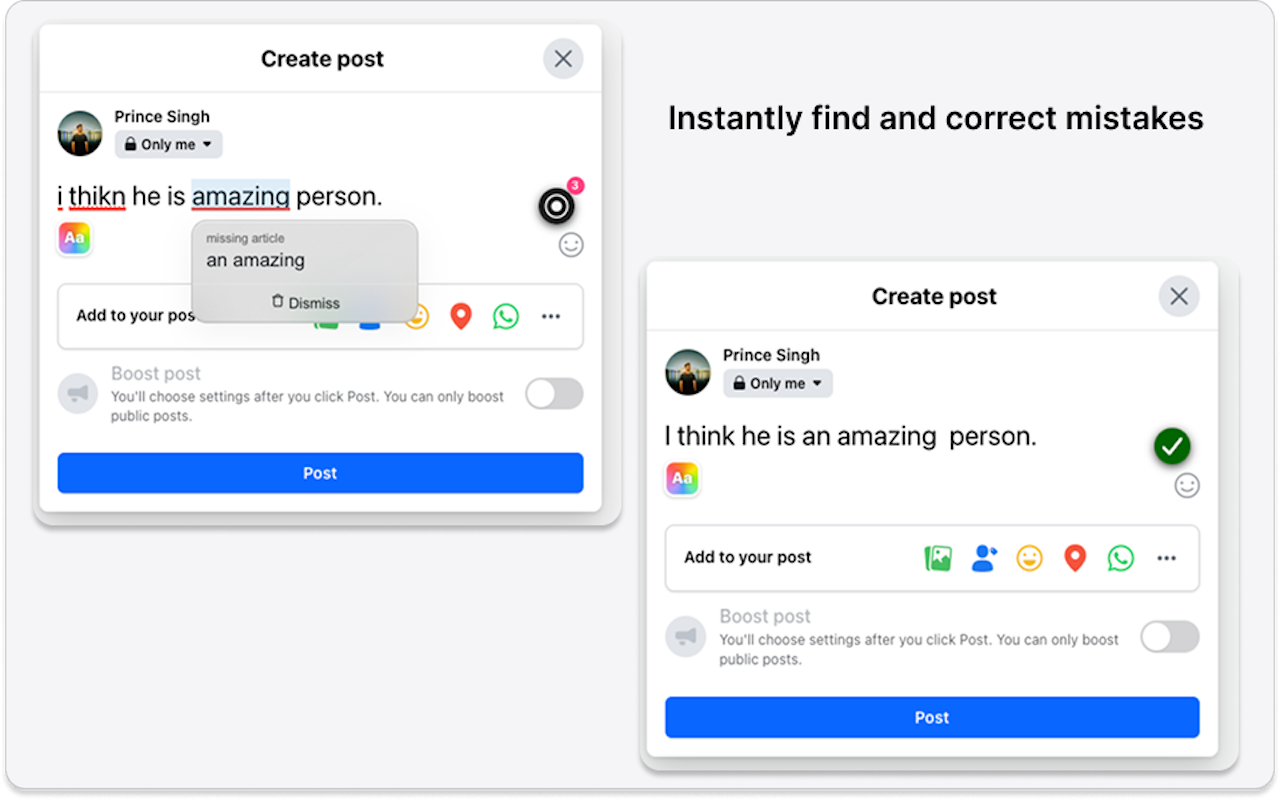This screenshot has width=1280, height=800.
Task: Tag people in the right Create post dialog
Action: (x=984, y=558)
